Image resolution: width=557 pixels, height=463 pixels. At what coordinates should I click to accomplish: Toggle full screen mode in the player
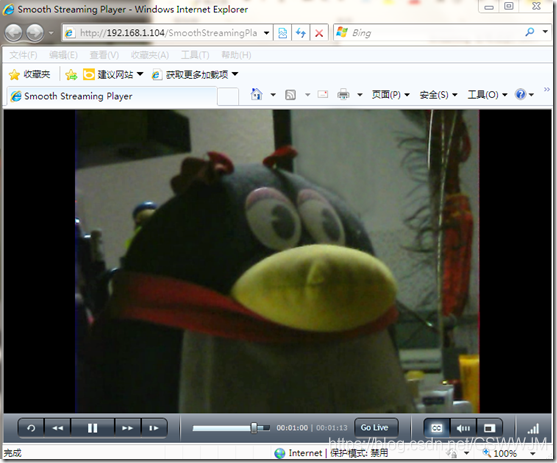pyautogui.click(x=490, y=428)
